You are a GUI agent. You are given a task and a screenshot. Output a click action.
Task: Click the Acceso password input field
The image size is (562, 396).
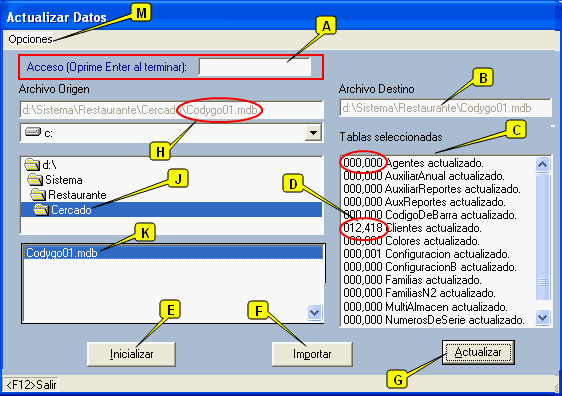[255, 67]
